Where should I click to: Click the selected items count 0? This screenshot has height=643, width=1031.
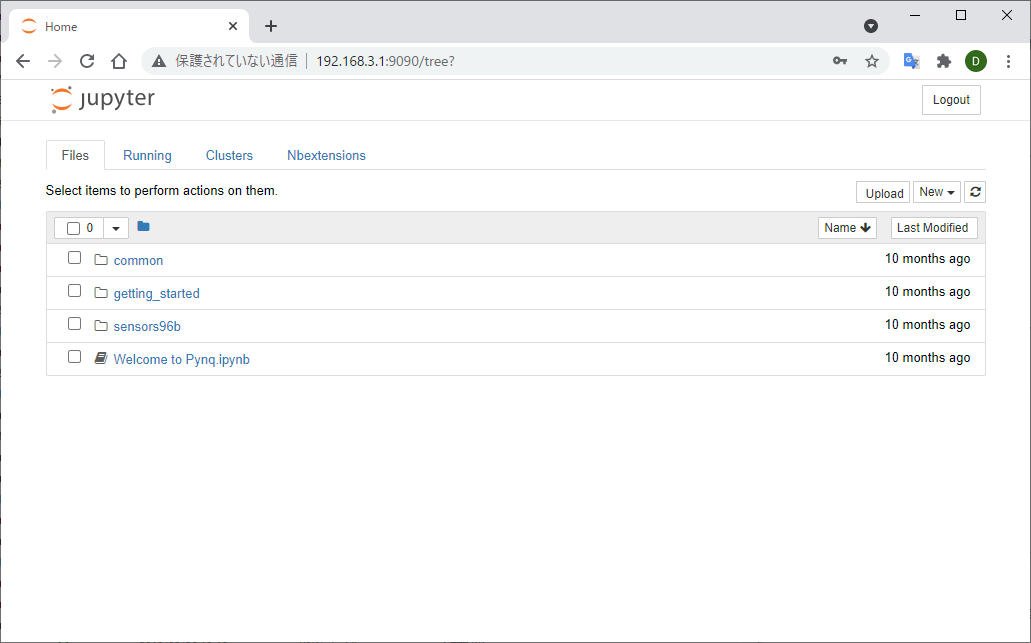point(89,227)
